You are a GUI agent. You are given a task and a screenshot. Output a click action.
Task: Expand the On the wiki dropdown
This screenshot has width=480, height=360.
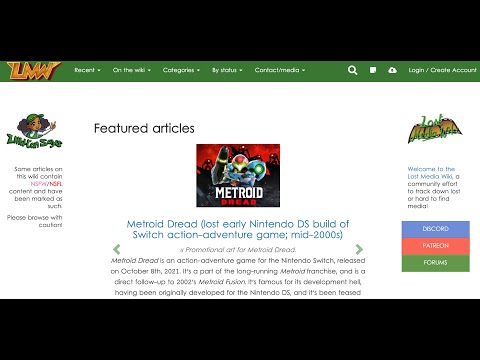(132, 70)
